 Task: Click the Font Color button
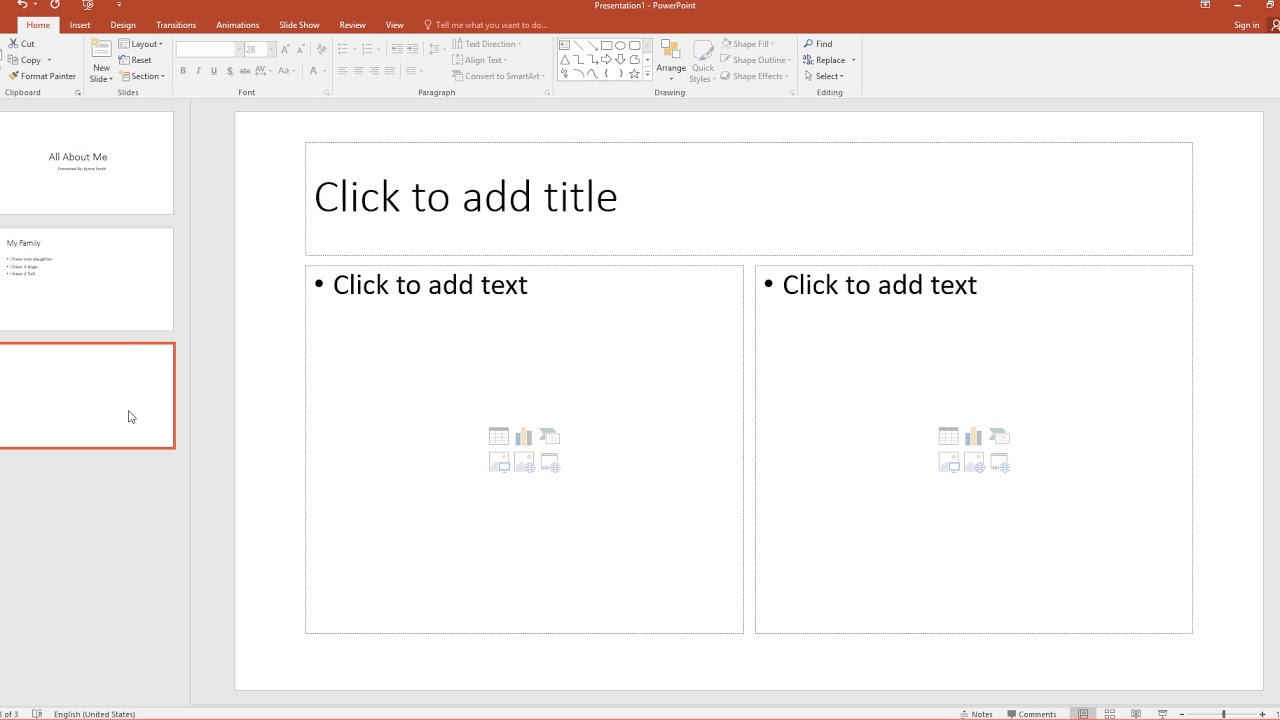coord(313,71)
